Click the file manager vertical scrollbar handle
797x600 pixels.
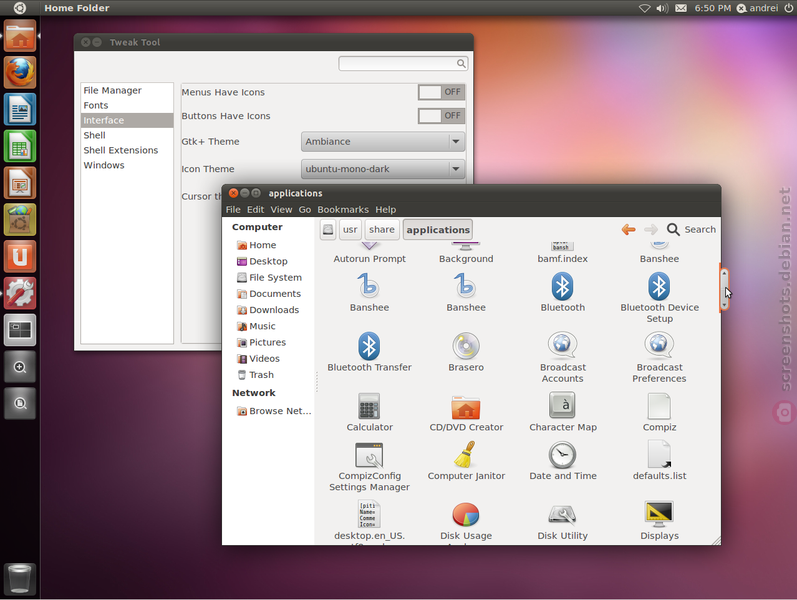pyautogui.click(x=724, y=290)
